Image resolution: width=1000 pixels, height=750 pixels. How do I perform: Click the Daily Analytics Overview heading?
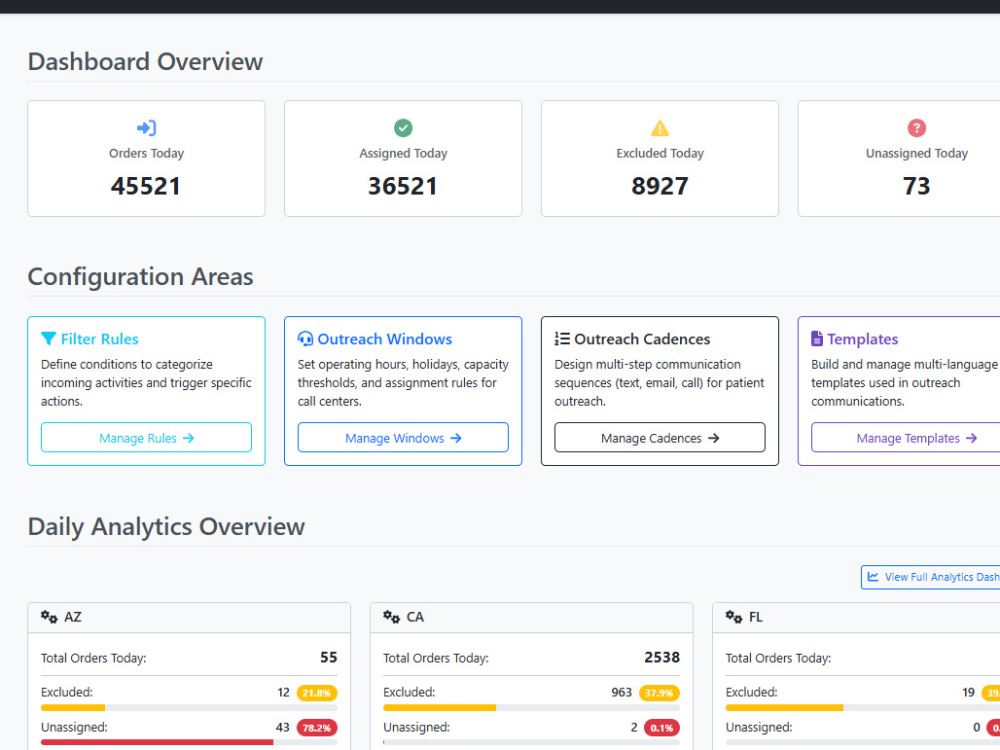166,527
